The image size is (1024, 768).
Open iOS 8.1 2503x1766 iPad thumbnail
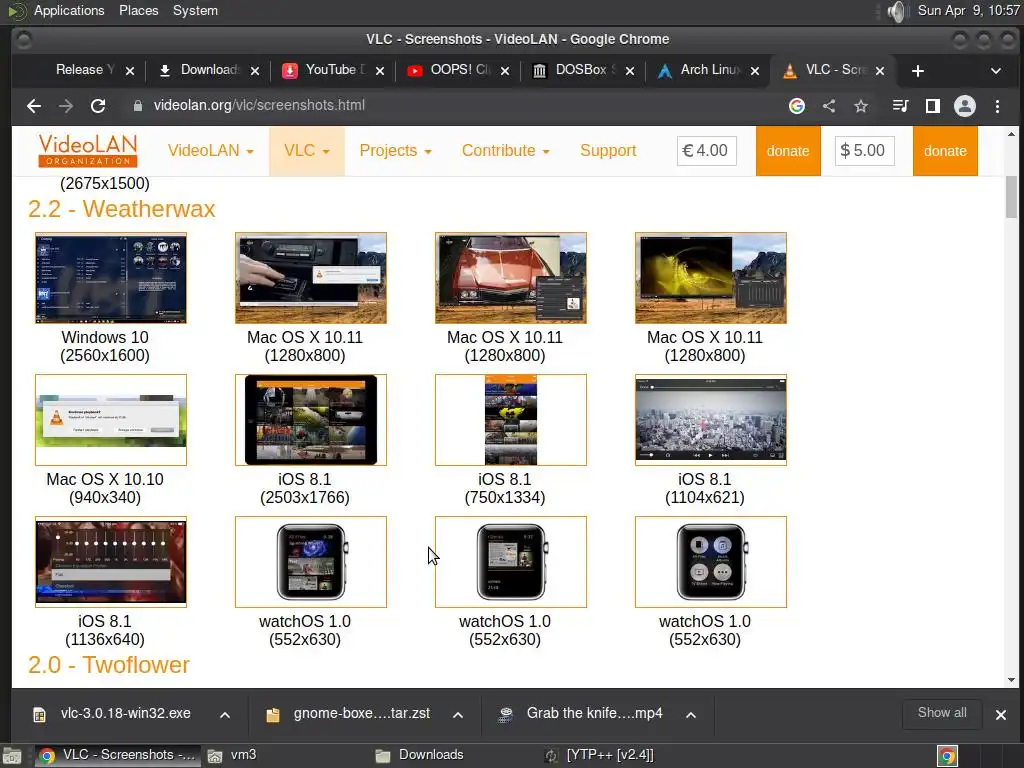311,420
